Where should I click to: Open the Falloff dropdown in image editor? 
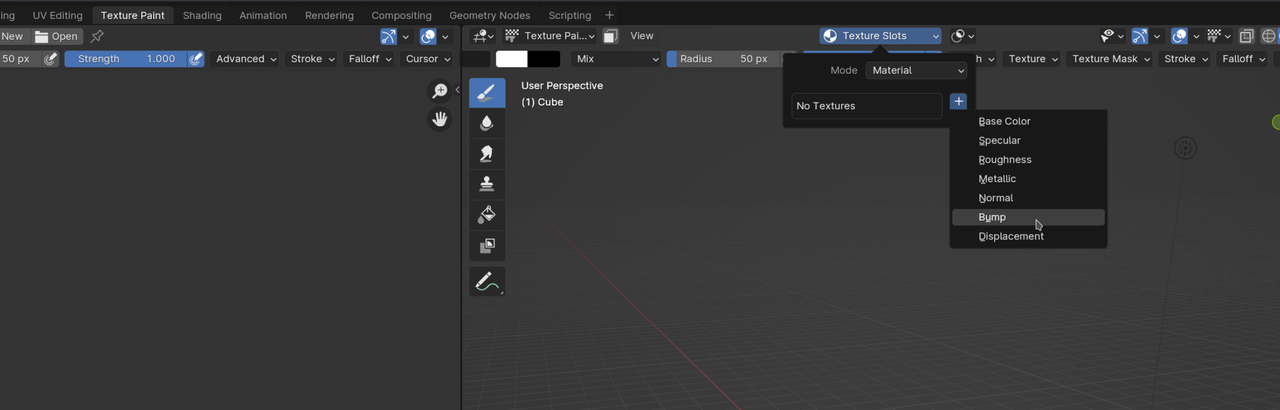pos(370,59)
